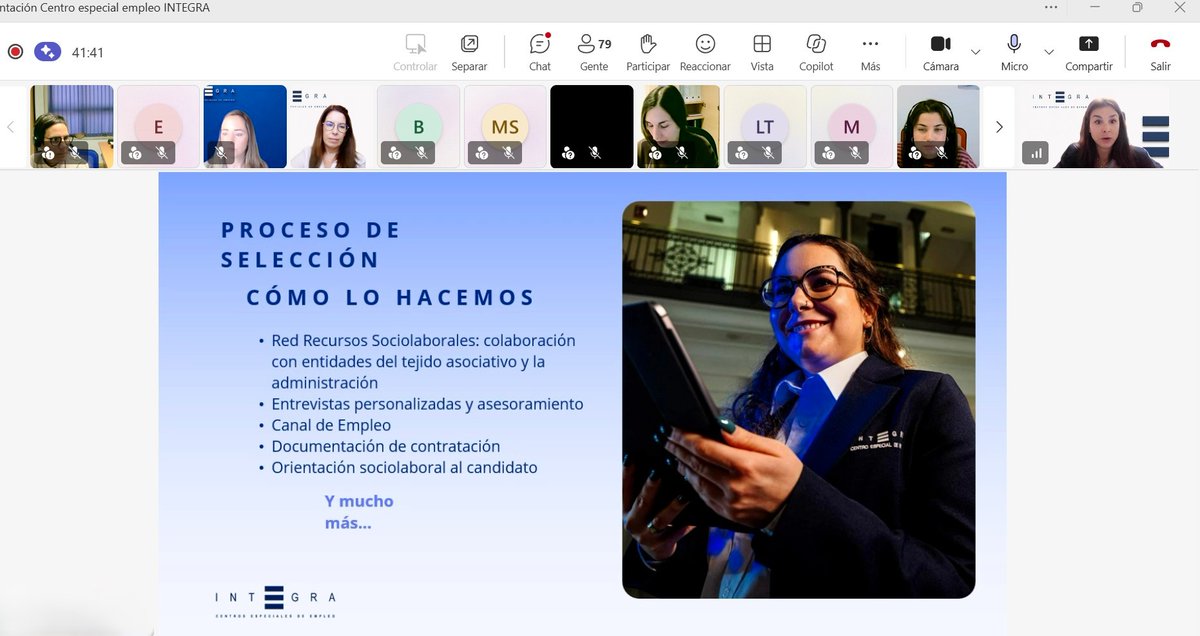Viewport: 1200px width, 636px height.
Task: Click the purple sparkle AI indicator
Action: coord(47,51)
